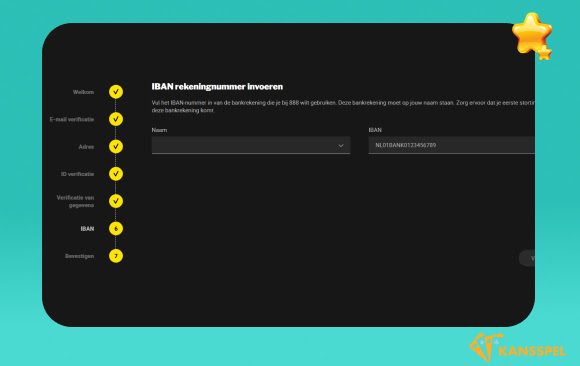The height and width of the screenshot is (366, 580).
Task: Click the IBAN label above input field
Action: [375, 130]
